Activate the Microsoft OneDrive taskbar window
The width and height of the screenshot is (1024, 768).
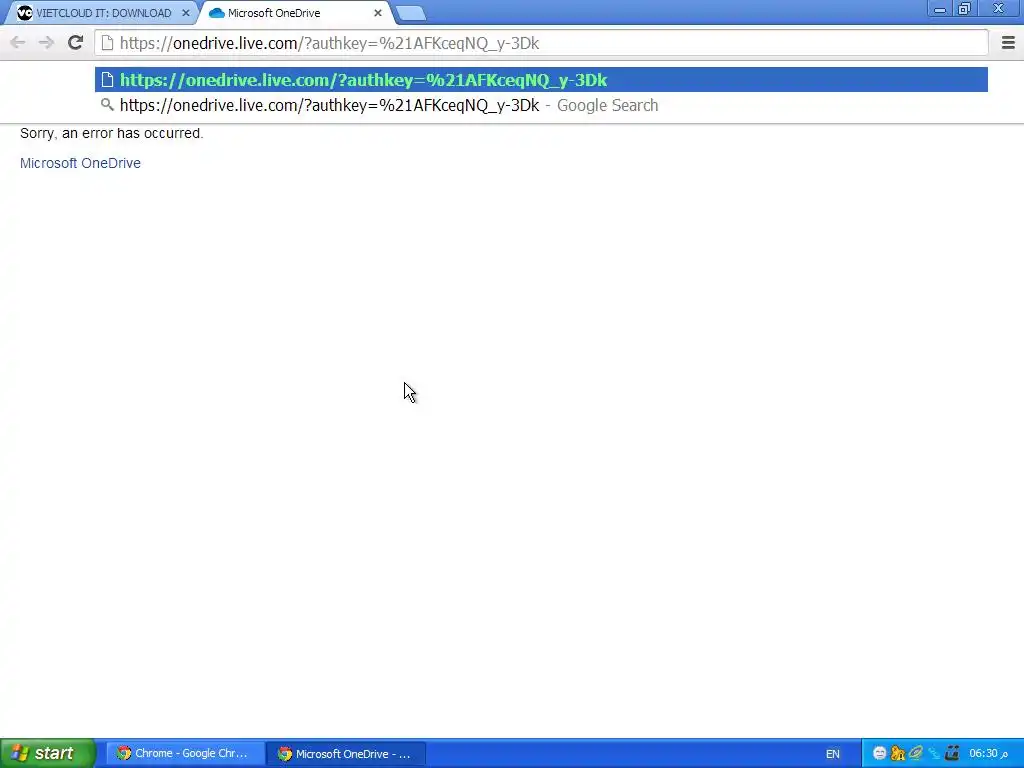346,754
